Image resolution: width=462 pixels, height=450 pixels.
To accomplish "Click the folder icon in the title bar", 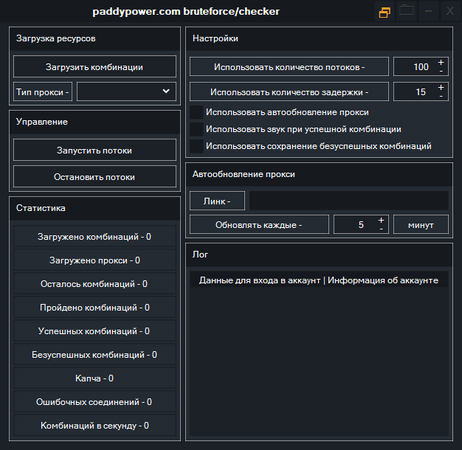I will click(x=406, y=10).
